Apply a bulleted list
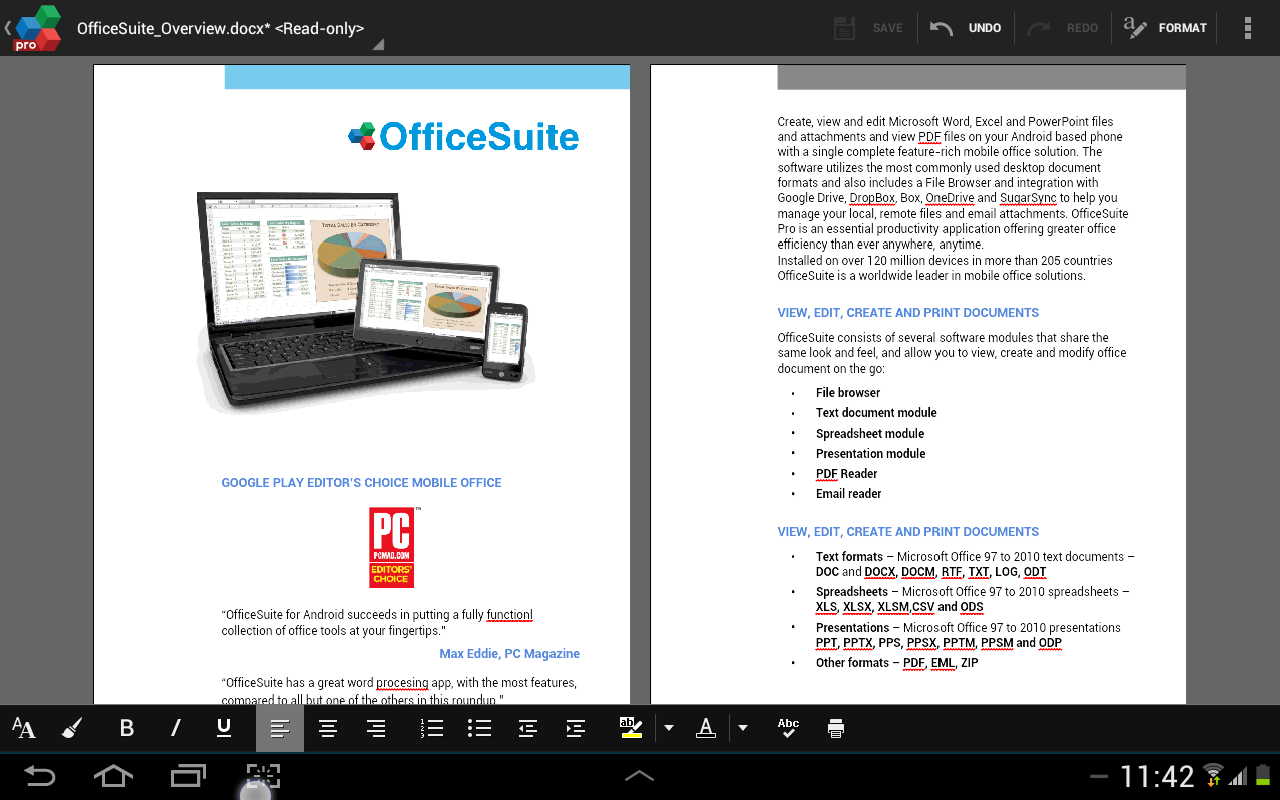The width and height of the screenshot is (1280, 800). click(x=479, y=728)
